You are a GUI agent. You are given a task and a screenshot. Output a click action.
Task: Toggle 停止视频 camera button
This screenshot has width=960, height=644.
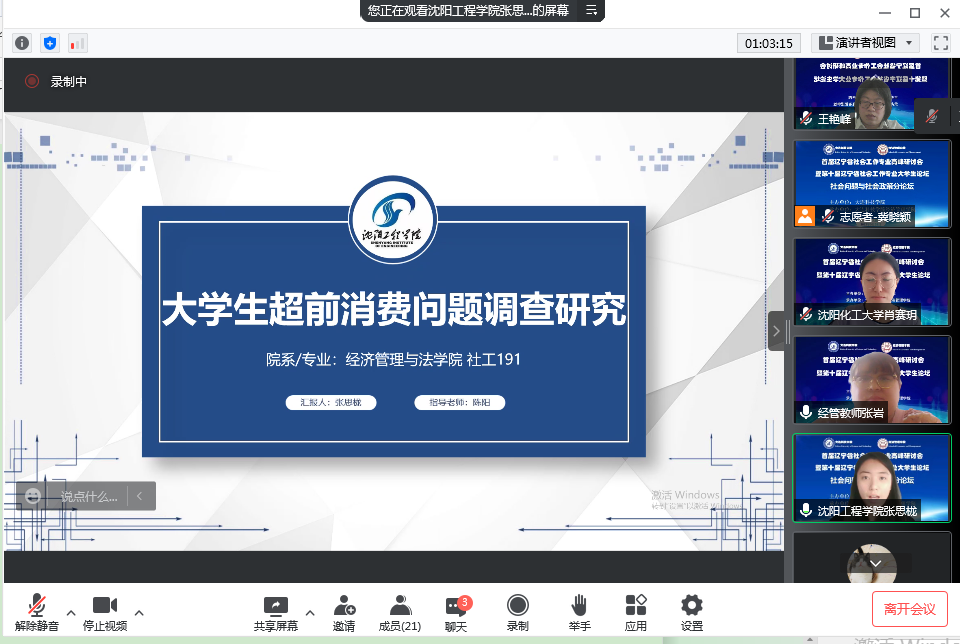click(x=105, y=613)
